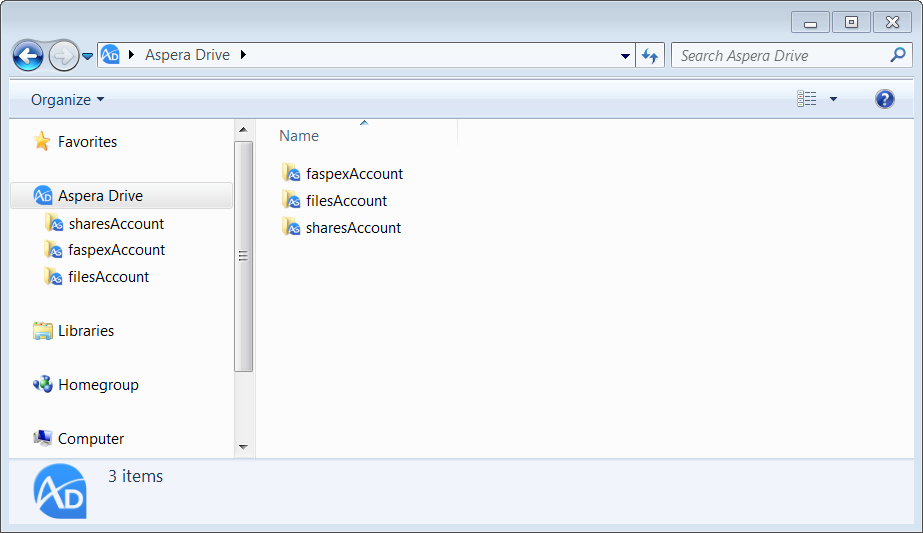Click the Back navigation arrow button
The height and width of the screenshot is (533, 923).
coord(28,56)
